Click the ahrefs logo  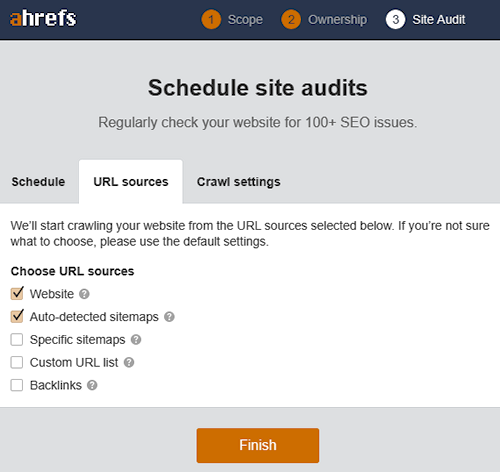pos(43,18)
